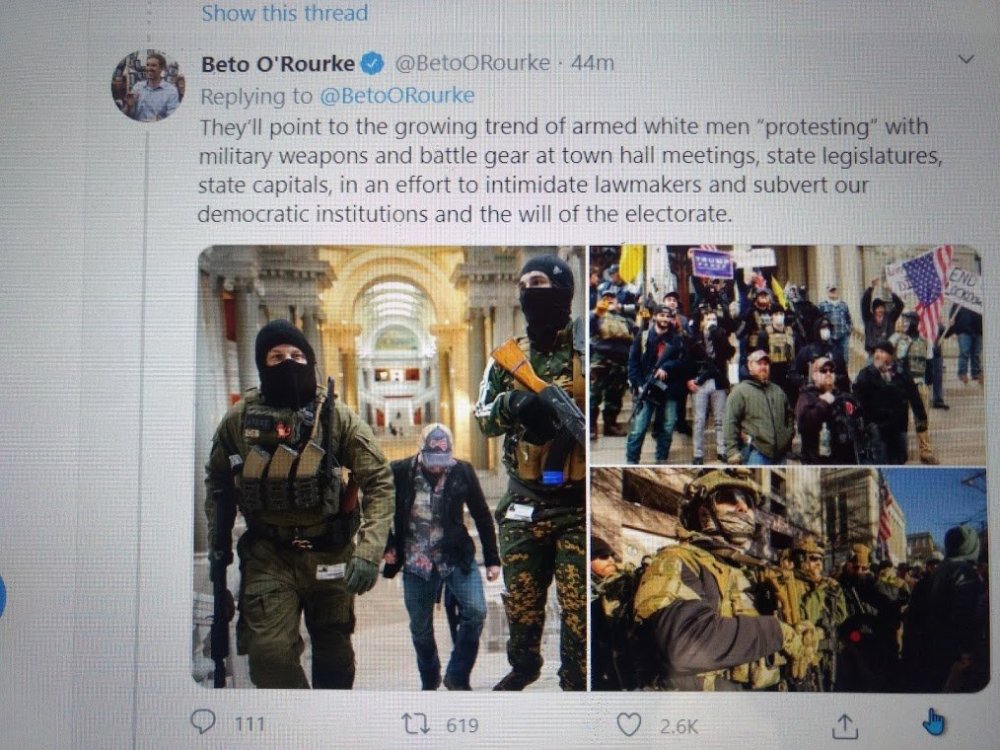
Task: Click the 619 retweets count
Action: (x=462, y=725)
